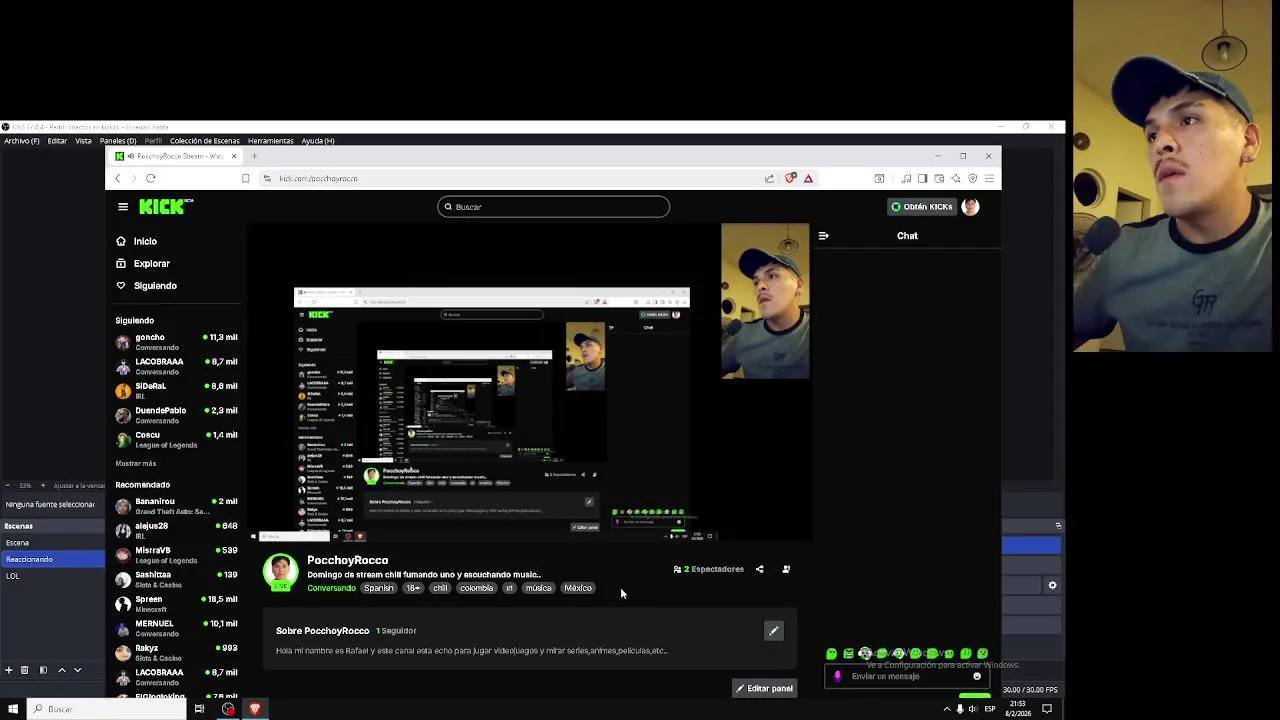Screen dimensions: 1280x720
Task: Click the Obtén KICKs button
Action: (x=922, y=207)
